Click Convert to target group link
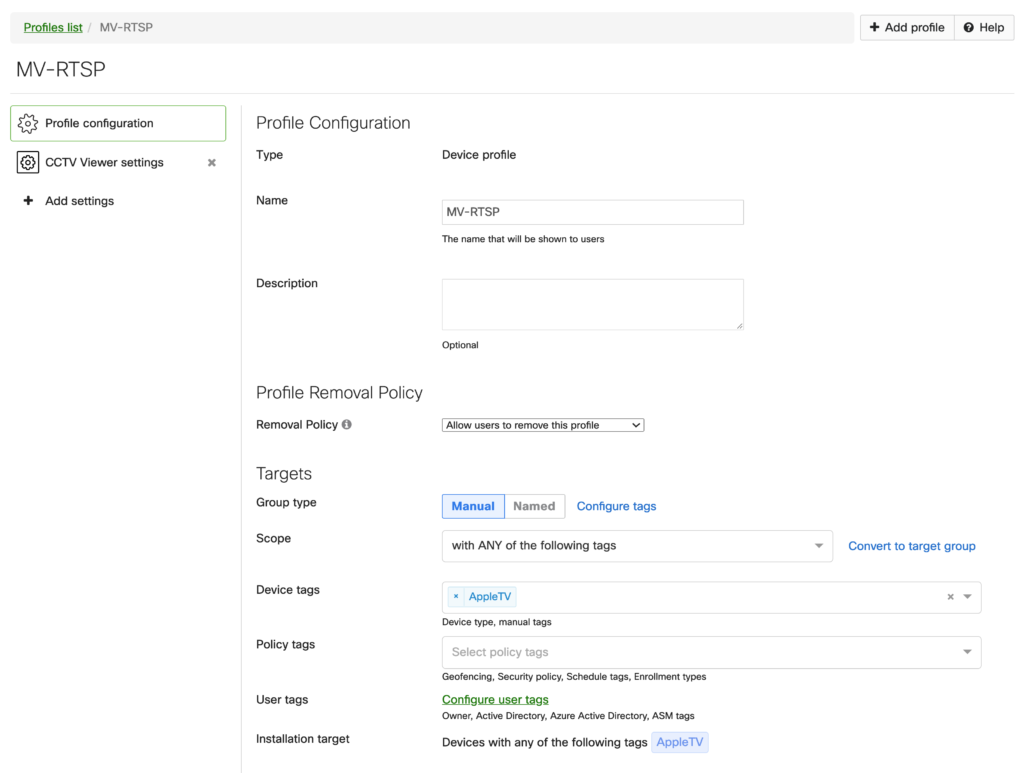Image resolution: width=1024 pixels, height=773 pixels. [x=911, y=546]
